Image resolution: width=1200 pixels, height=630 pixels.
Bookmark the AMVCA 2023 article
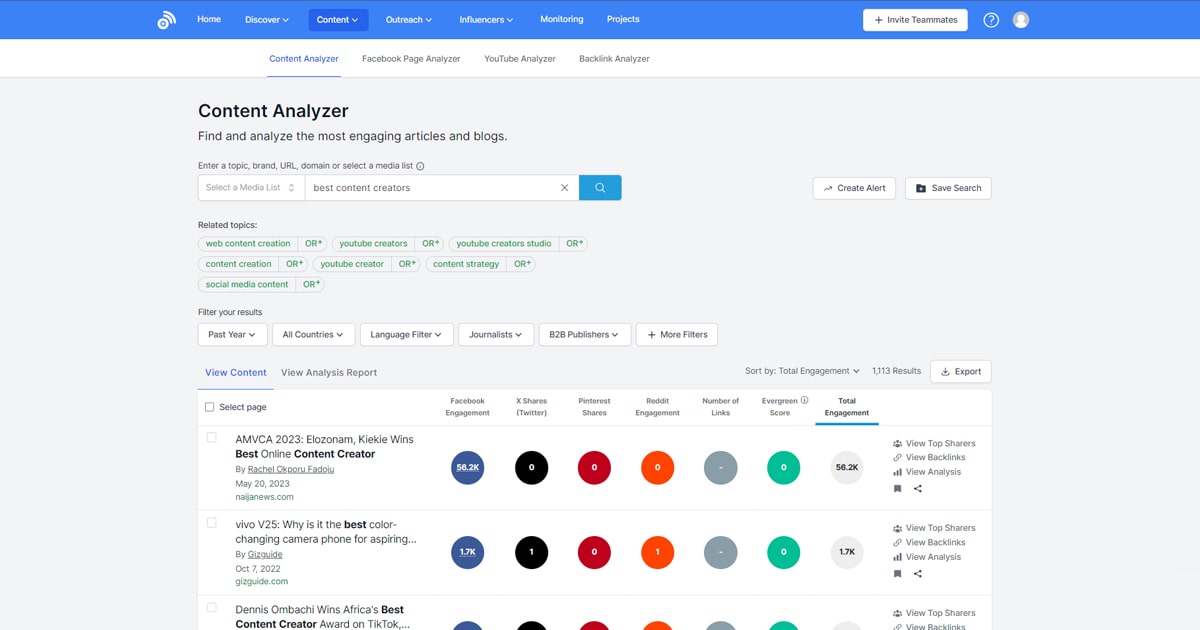pos(897,489)
